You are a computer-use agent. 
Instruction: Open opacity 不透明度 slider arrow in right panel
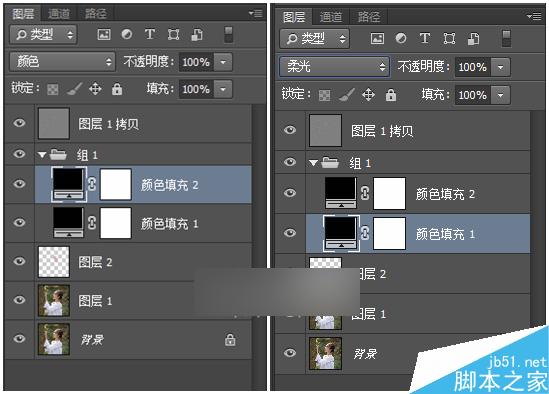coord(500,67)
